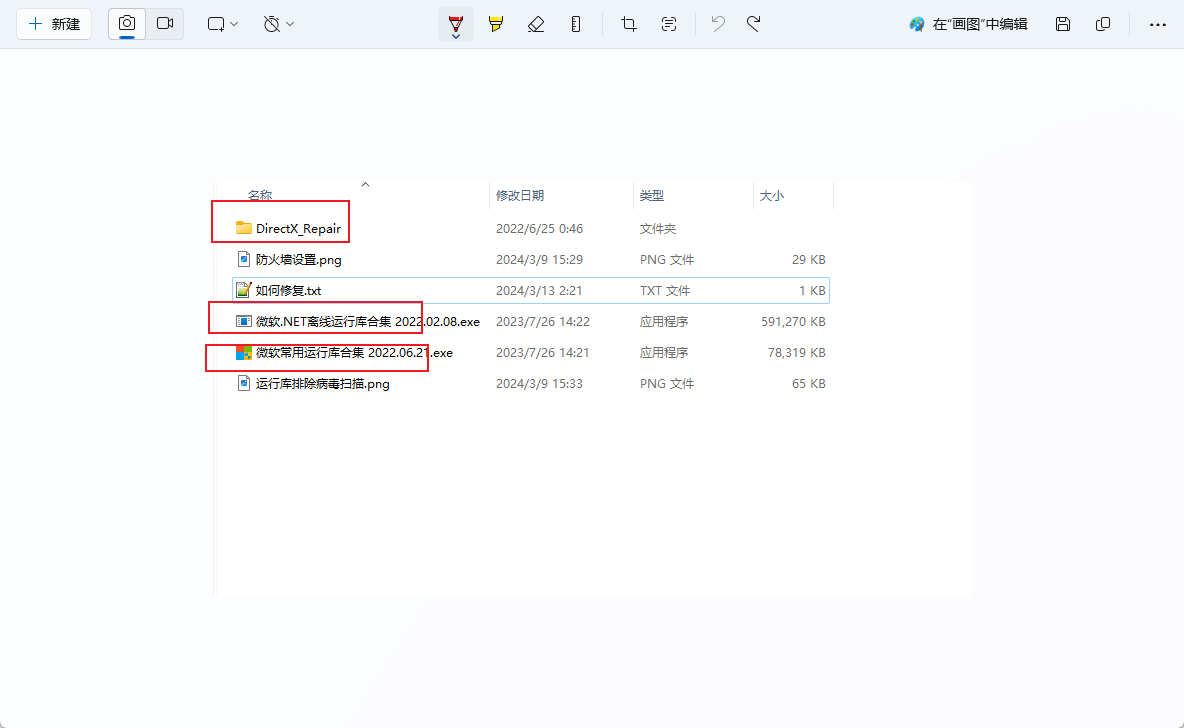Screen dimensions: 1184x728
Task: Click the 78,319 KB size cell
Action: tap(797, 352)
